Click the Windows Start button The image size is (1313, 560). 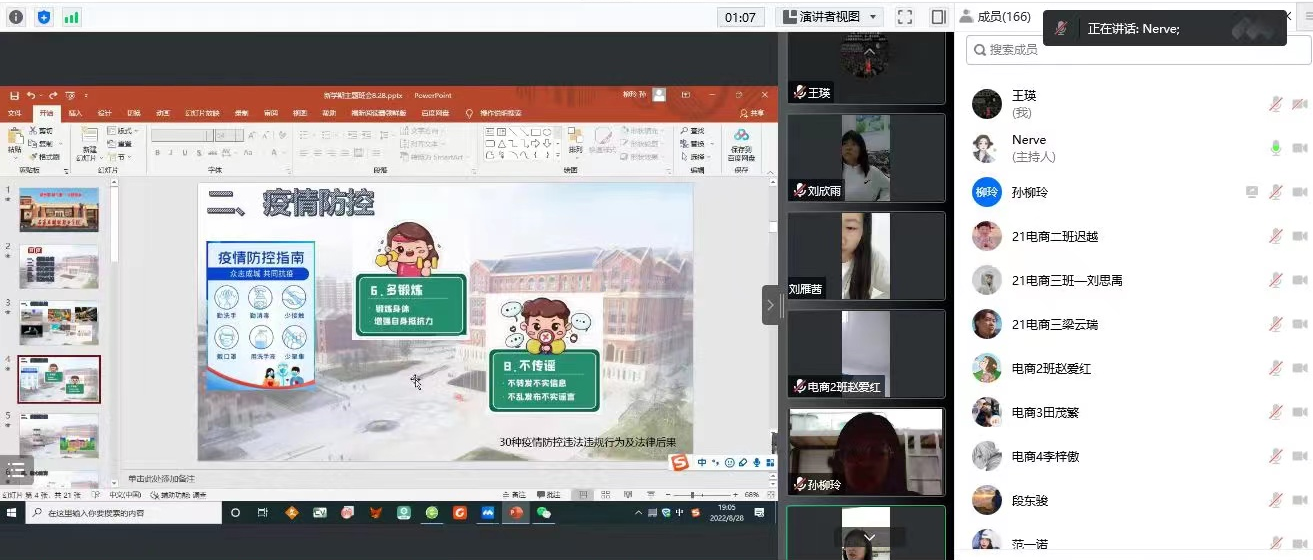click(11, 512)
